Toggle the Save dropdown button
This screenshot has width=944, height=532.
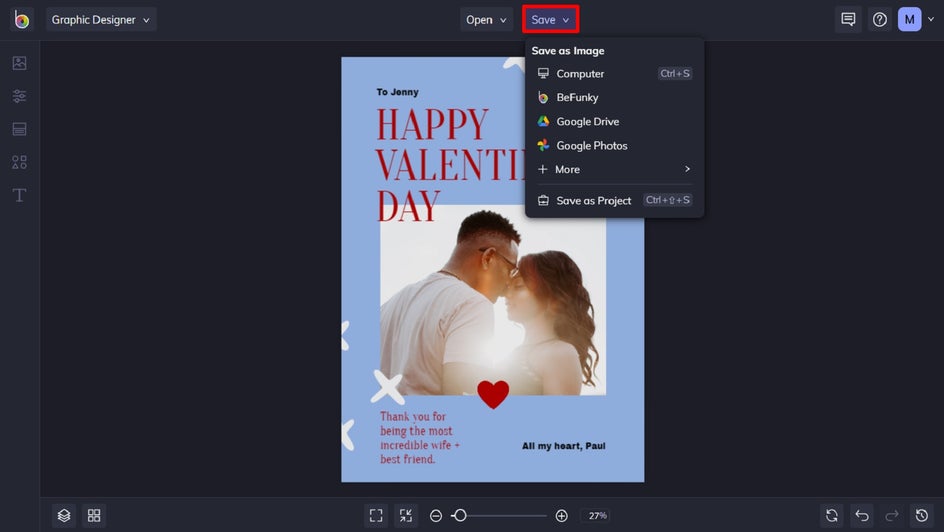(550, 19)
